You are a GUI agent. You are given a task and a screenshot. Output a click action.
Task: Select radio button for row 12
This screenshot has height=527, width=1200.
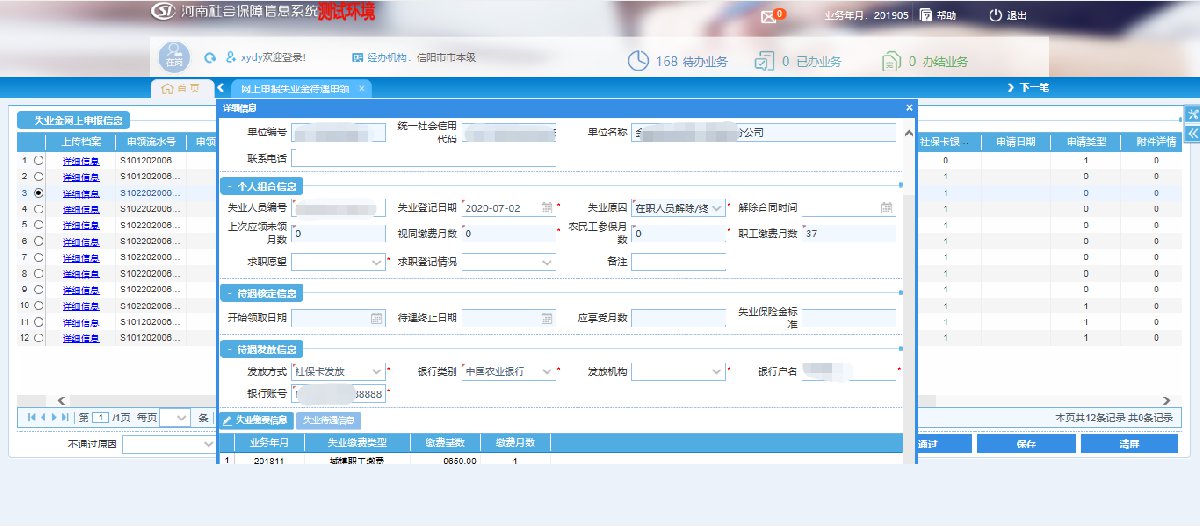tap(39, 338)
